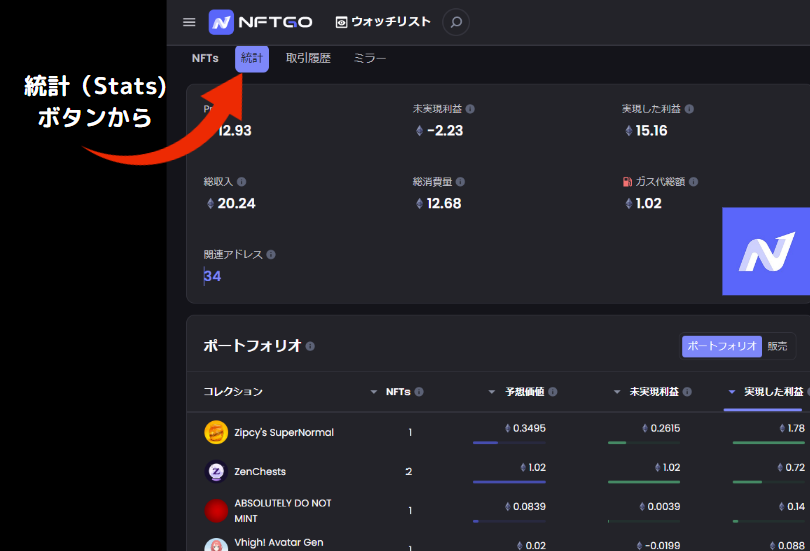
Task: Click Zipcy's estimated value progress bar
Action: tap(509, 443)
